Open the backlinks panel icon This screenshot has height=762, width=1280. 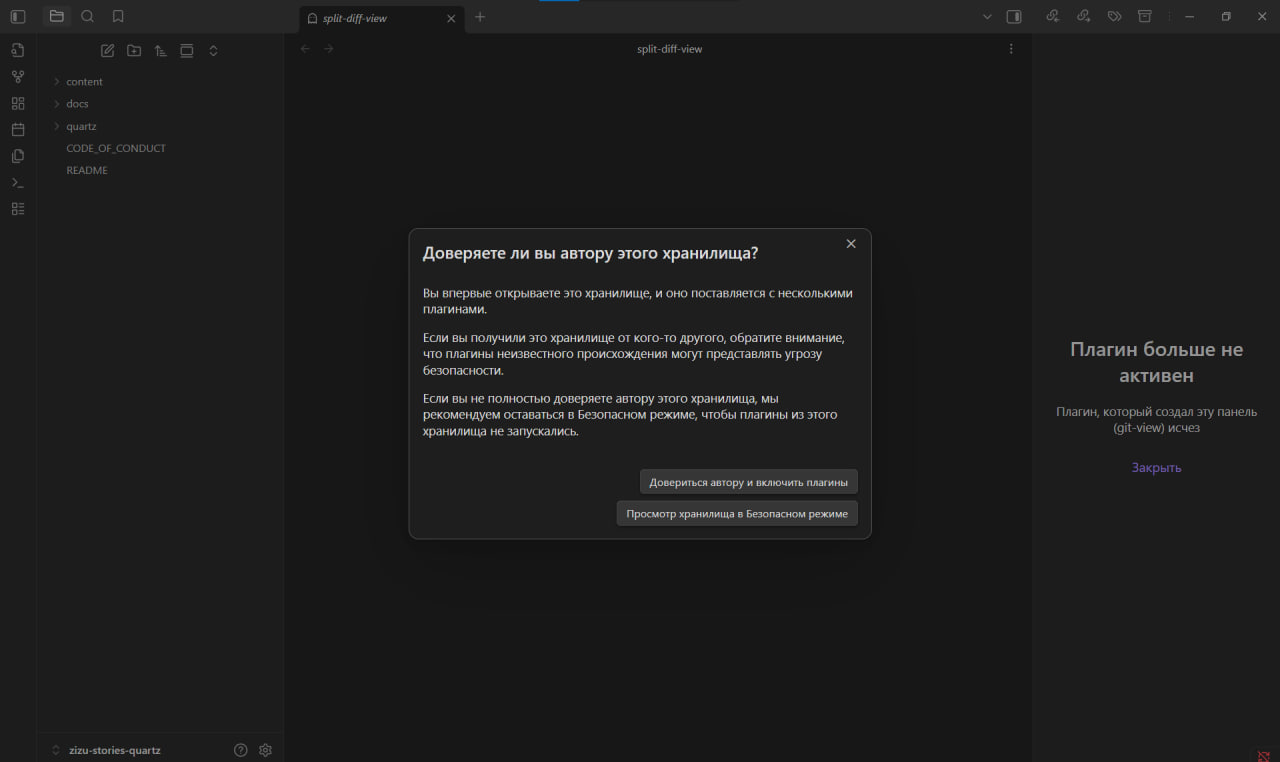pyautogui.click(x=1052, y=16)
